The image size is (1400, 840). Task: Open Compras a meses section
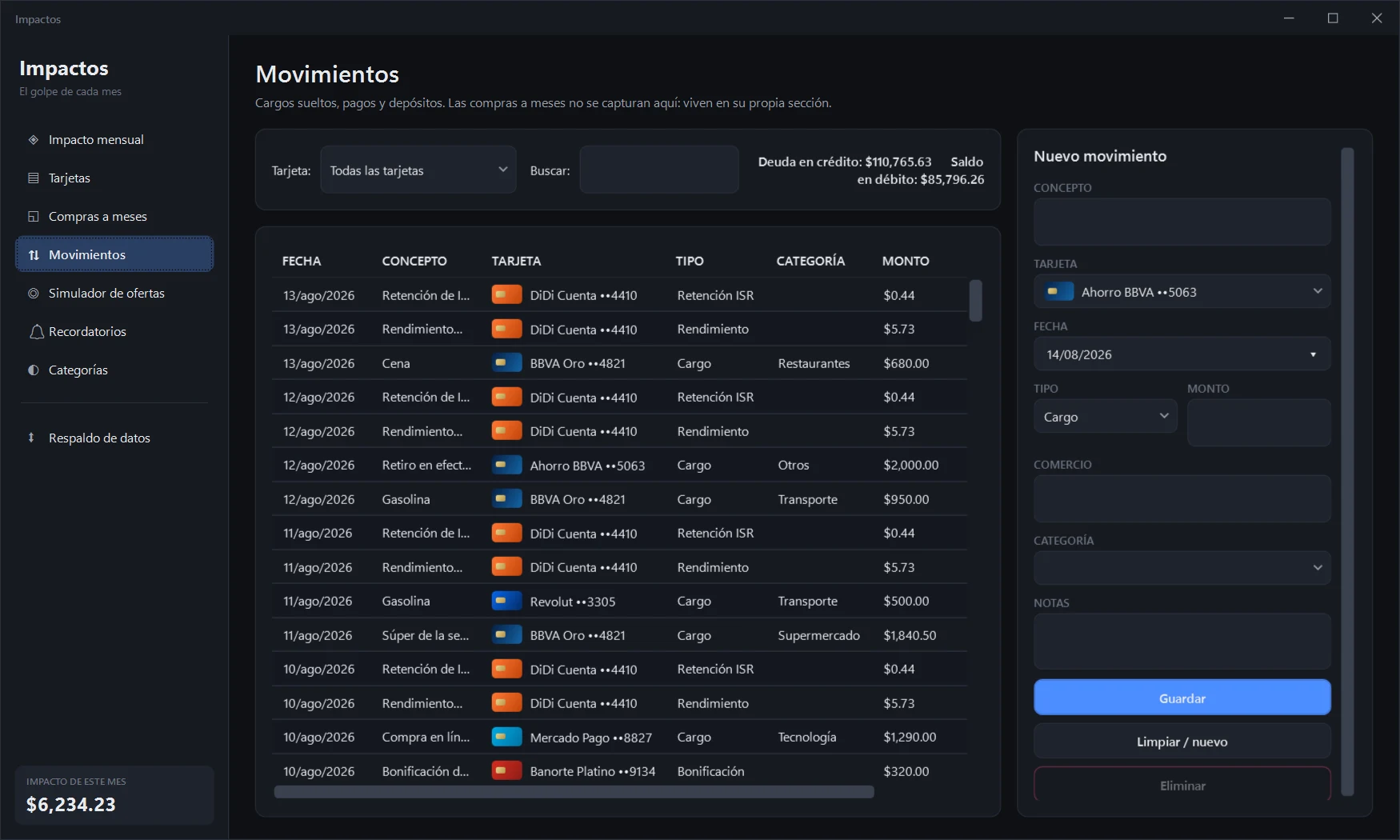coord(114,217)
